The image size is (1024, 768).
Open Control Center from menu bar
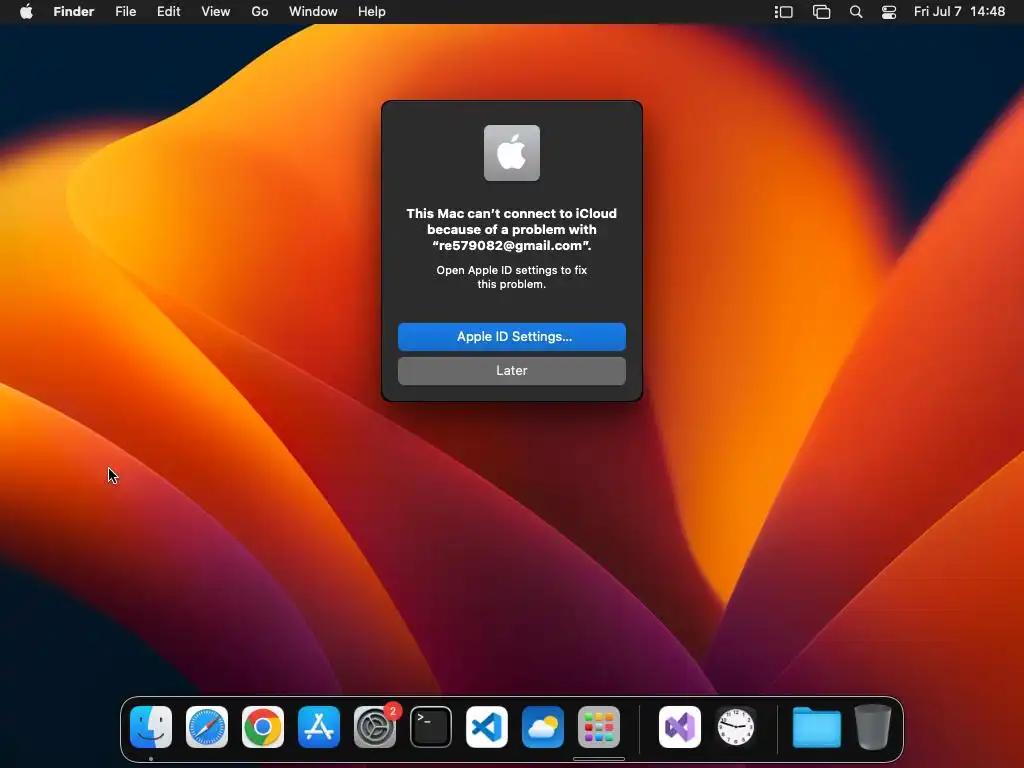pyautogui.click(x=889, y=12)
